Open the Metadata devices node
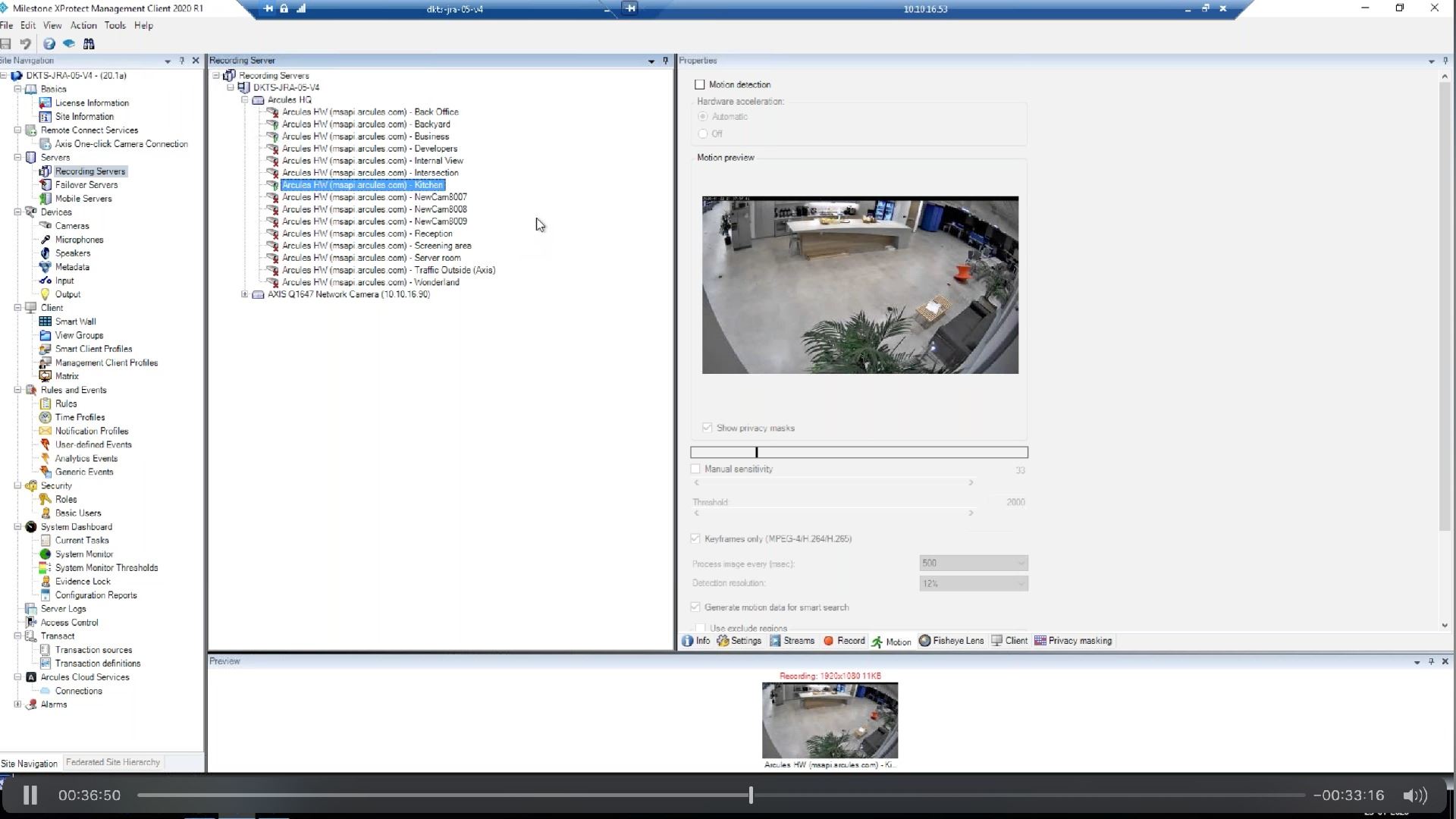This screenshot has height=819, width=1456. [x=72, y=267]
